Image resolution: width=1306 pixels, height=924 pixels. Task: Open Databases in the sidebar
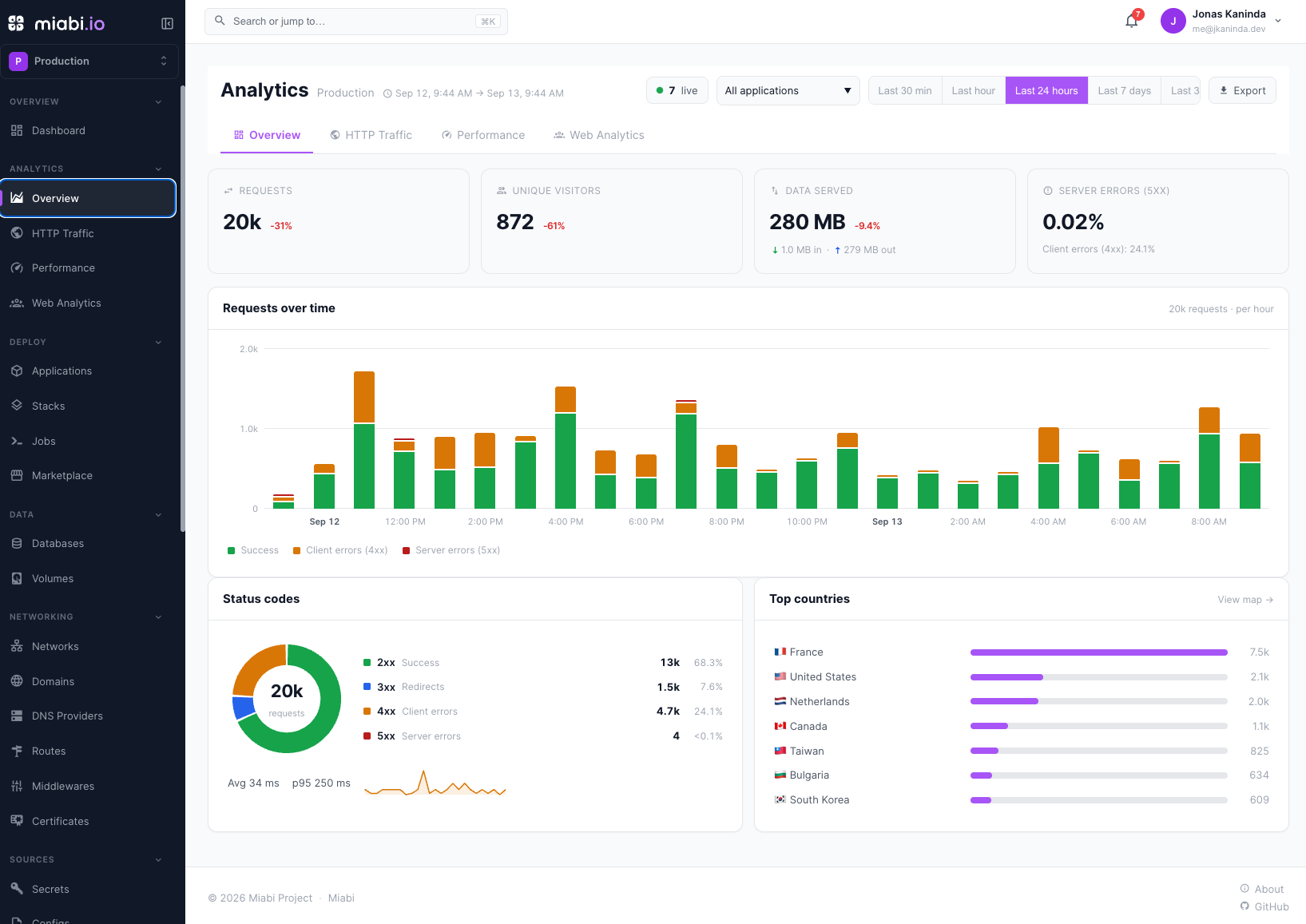click(x=88, y=543)
